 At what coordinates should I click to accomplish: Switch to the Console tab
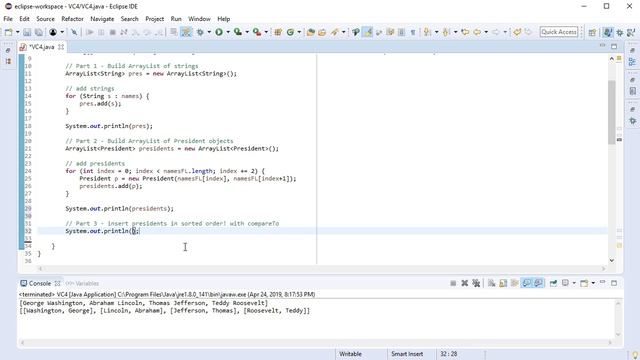(40, 283)
